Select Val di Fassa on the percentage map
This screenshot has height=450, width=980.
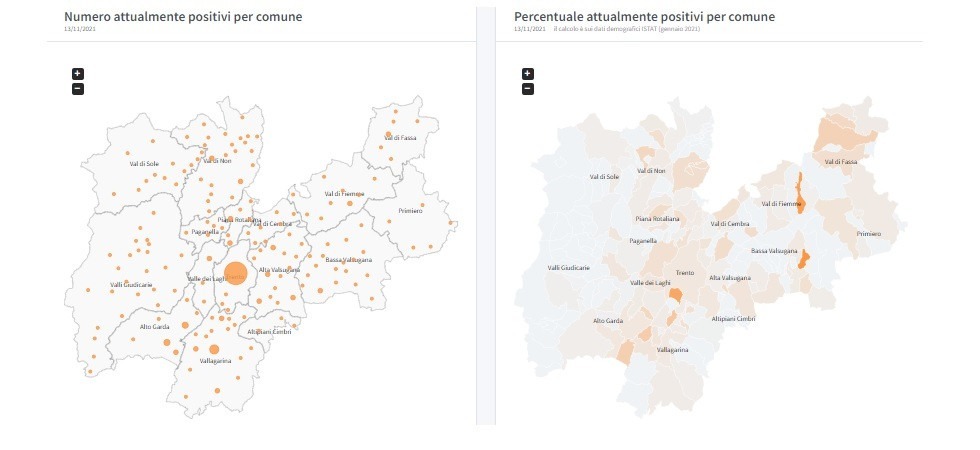pyautogui.click(x=840, y=160)
